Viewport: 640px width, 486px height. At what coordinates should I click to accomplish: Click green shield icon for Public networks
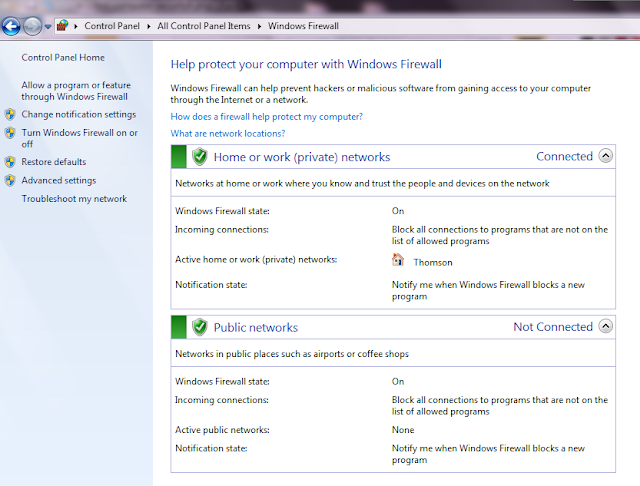[200, 327]
